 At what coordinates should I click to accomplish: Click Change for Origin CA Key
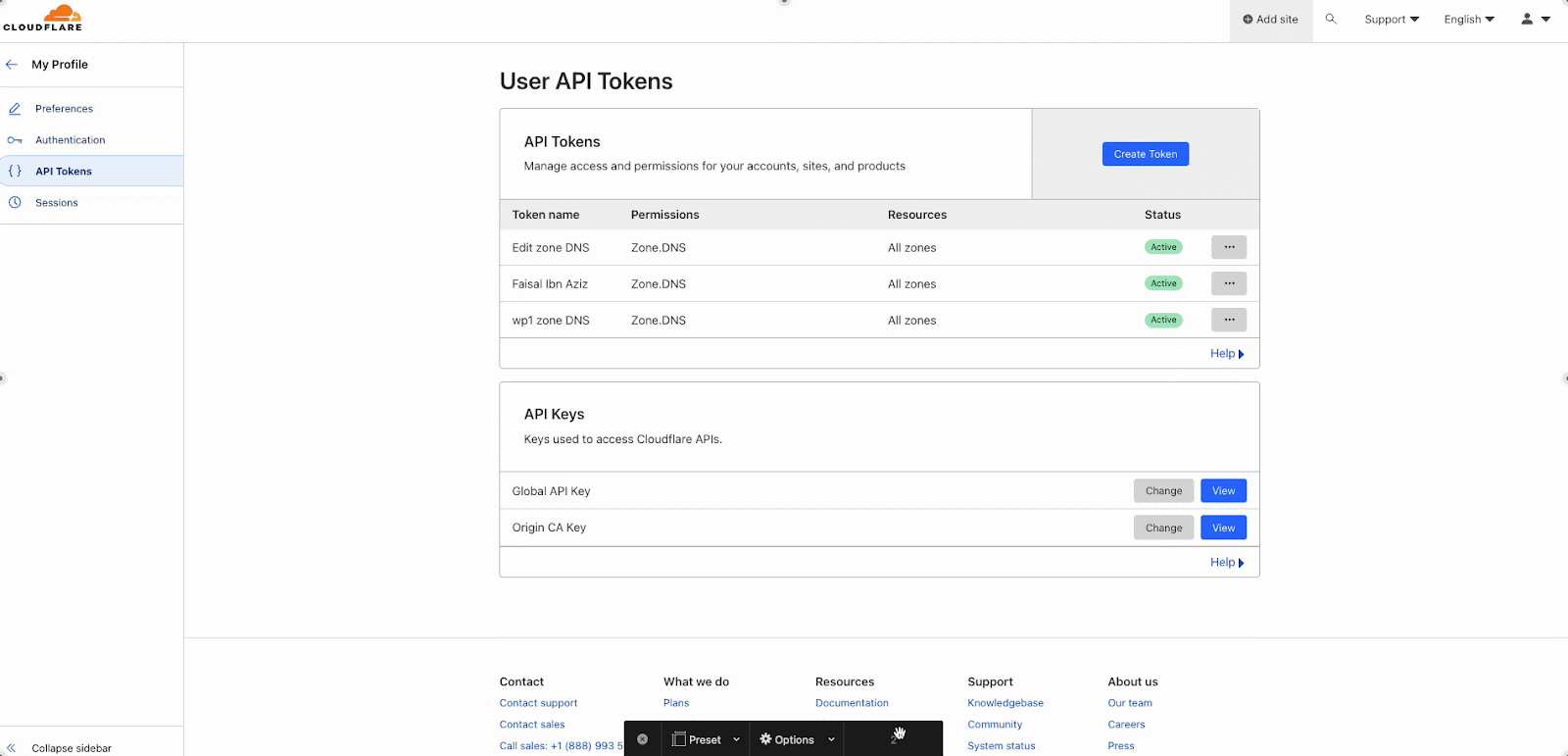(1164, 528)
